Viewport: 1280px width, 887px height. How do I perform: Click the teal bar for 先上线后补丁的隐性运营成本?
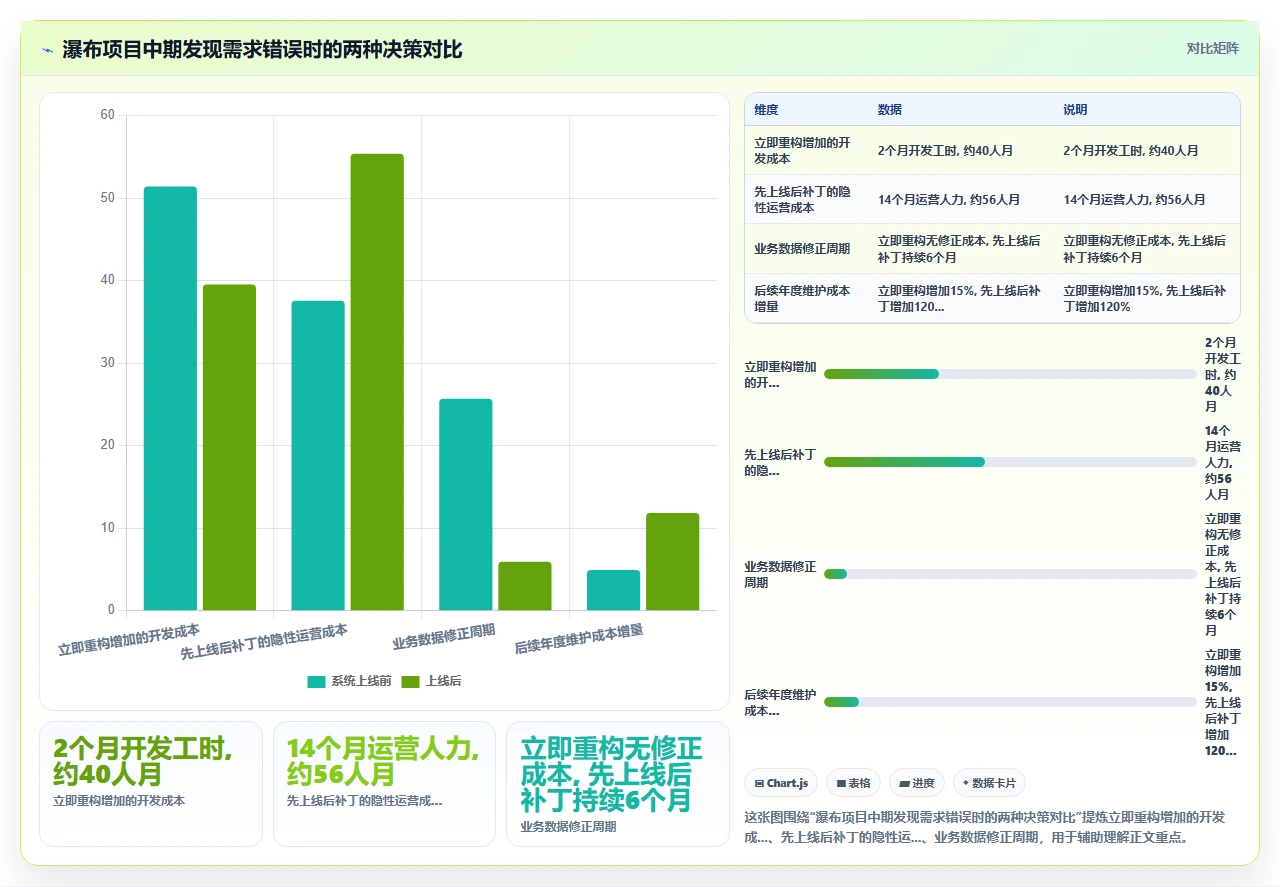318,455
